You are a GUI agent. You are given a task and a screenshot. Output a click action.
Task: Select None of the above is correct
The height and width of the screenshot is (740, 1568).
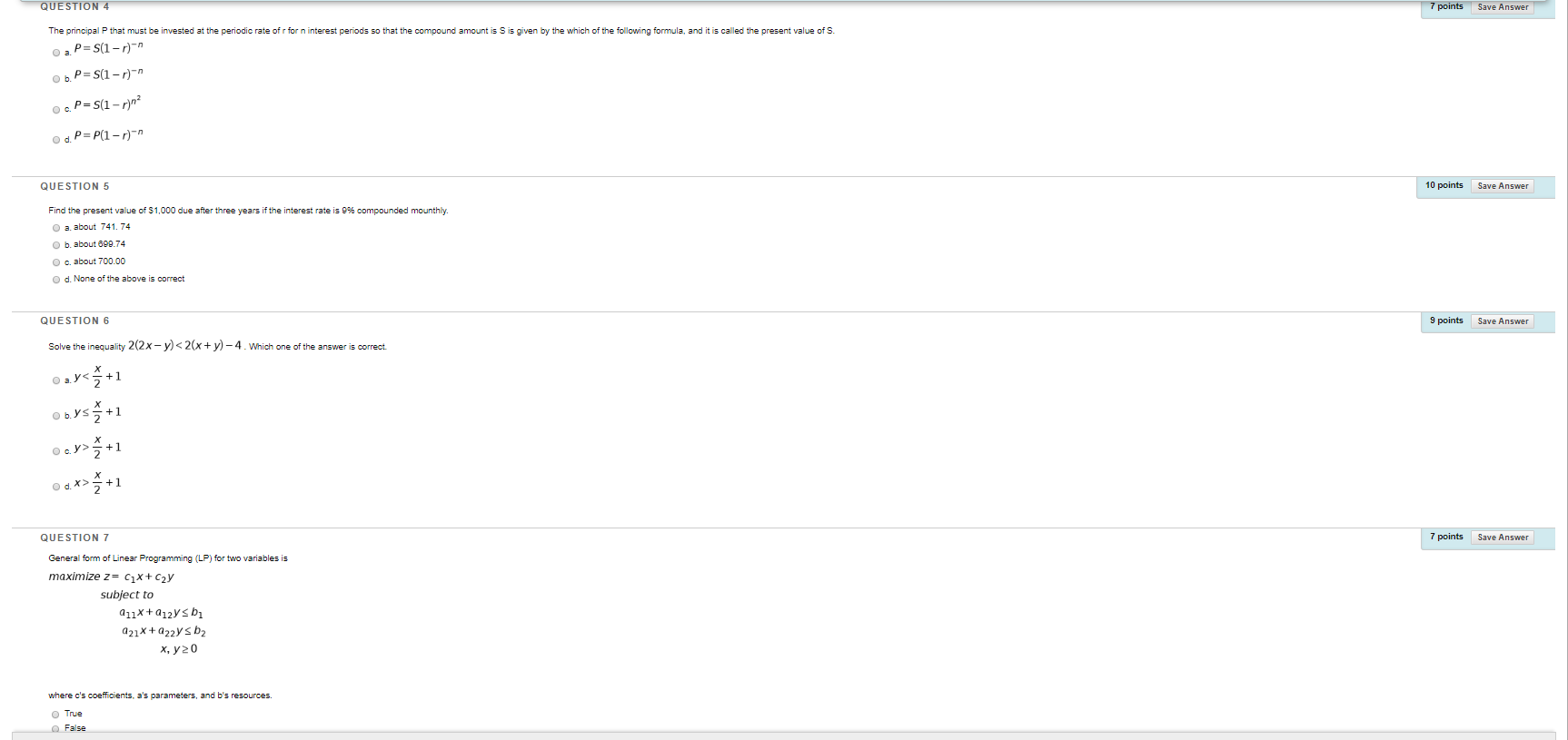click(56, 280)
